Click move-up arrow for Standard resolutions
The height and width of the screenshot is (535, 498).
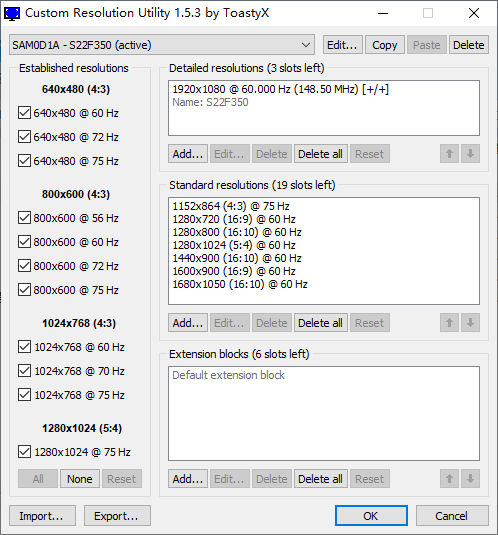pyautogui.click(x=449, y=322)
